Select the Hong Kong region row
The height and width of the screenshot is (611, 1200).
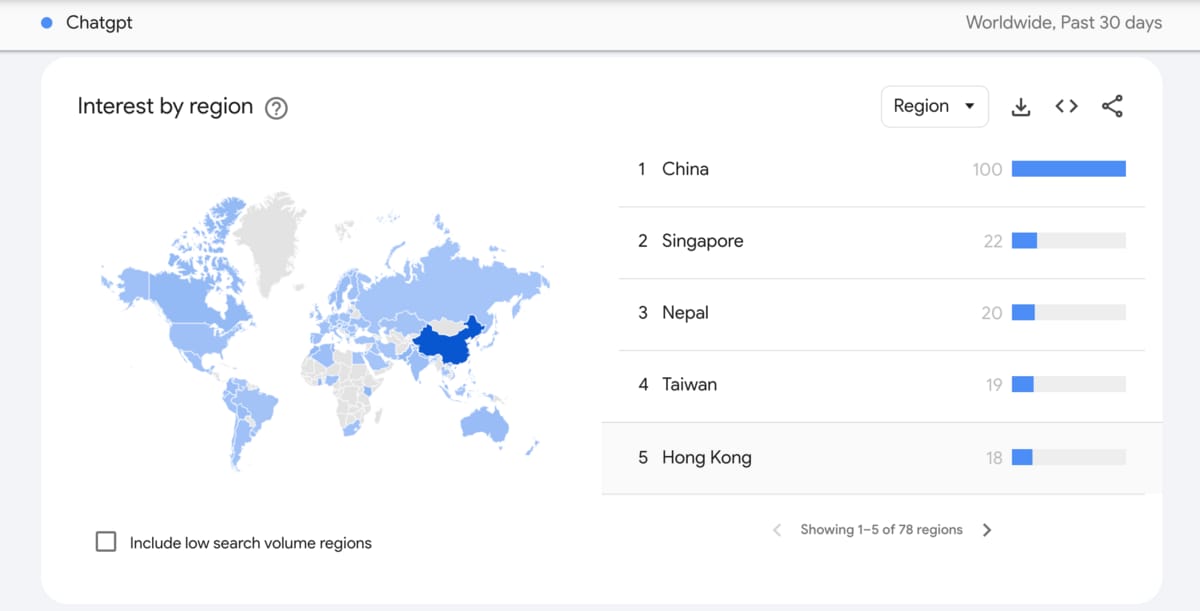pyautogui.click(x=706, y=458)
